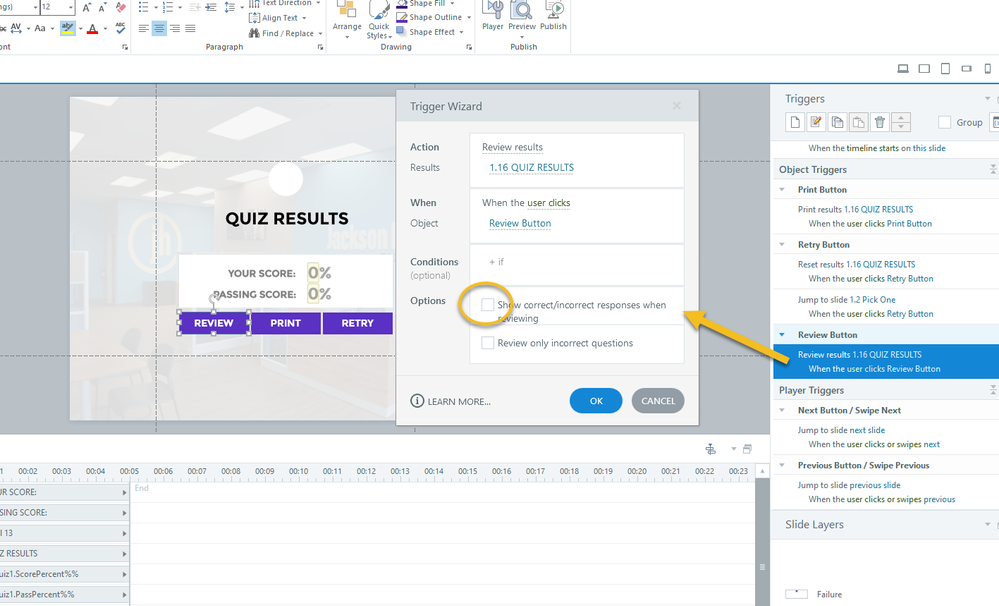Increase font size with grow icon
Screen dimensions: 999x606
click(87, 8)
